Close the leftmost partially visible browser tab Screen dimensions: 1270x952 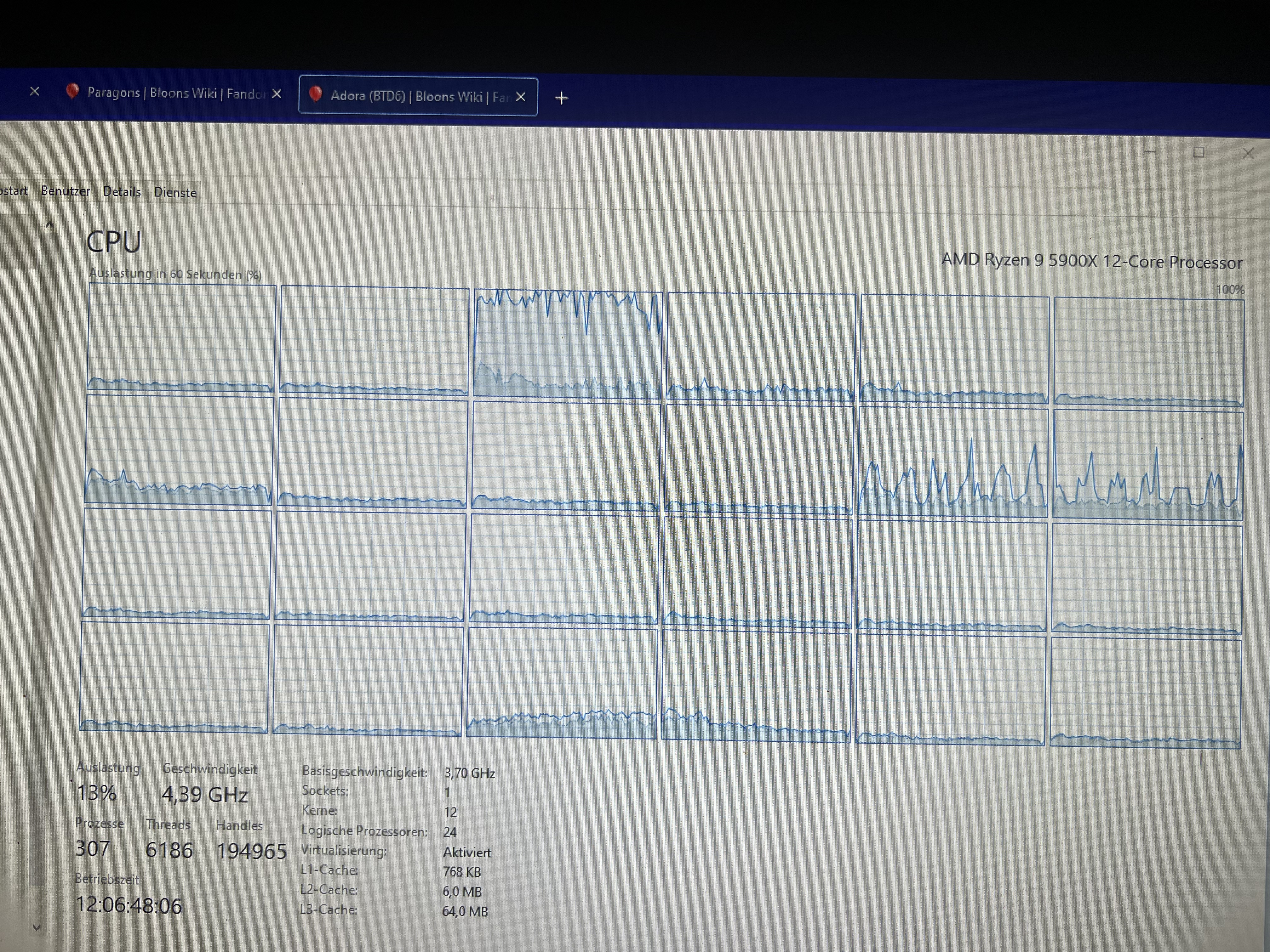[34, 91]
